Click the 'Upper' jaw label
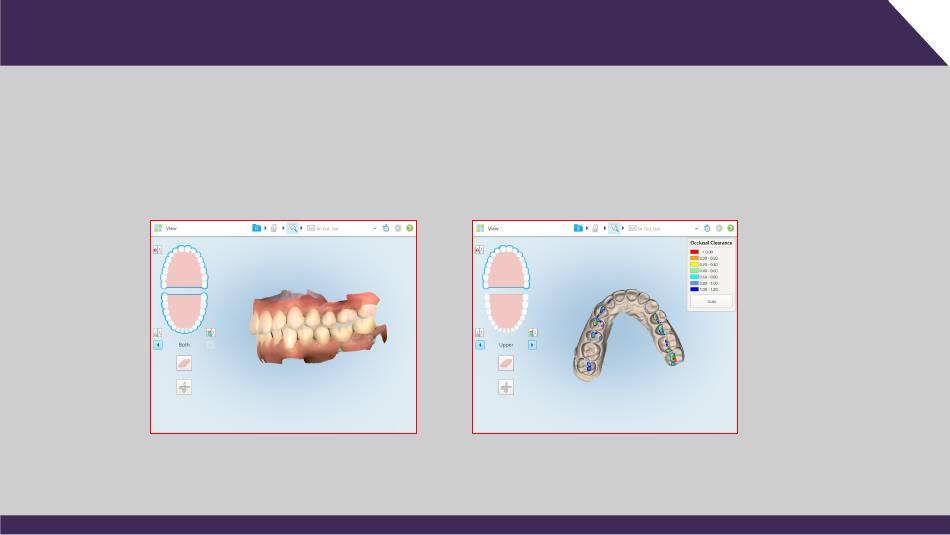Screen dimensions: 950x535 click(x=506, y=345)
